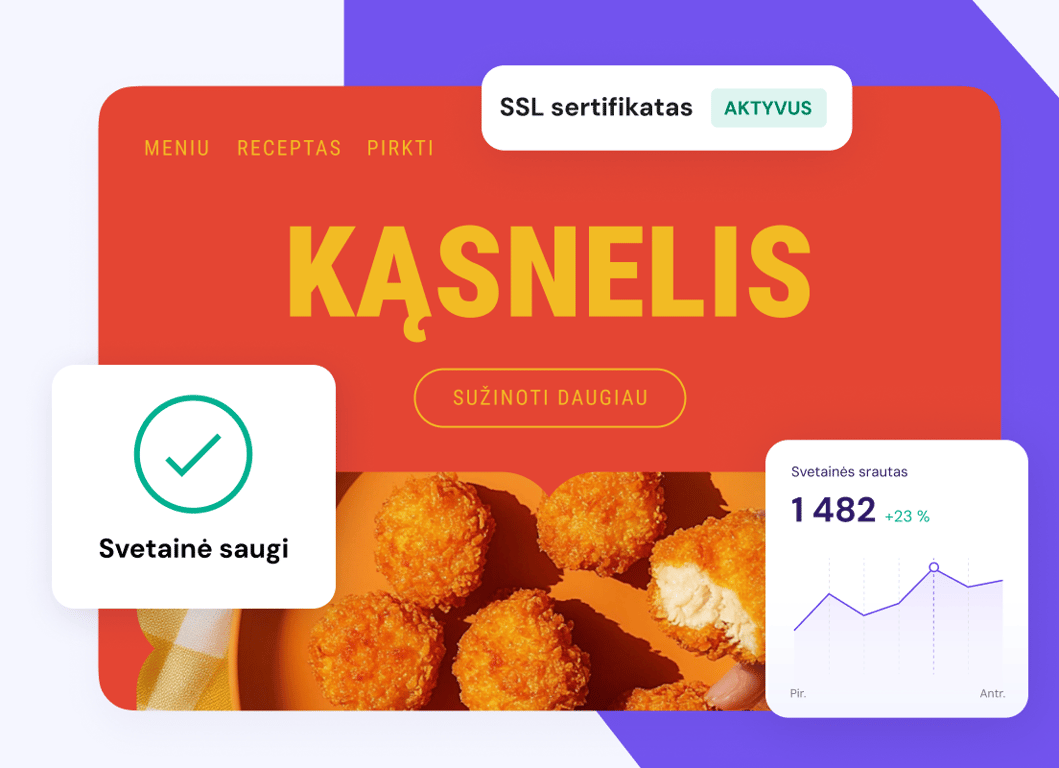Image resolution: width=1059 pixels, height=768 pixels.
Task: Open the MENIU navigation item
Action: (x=177, y=148)
